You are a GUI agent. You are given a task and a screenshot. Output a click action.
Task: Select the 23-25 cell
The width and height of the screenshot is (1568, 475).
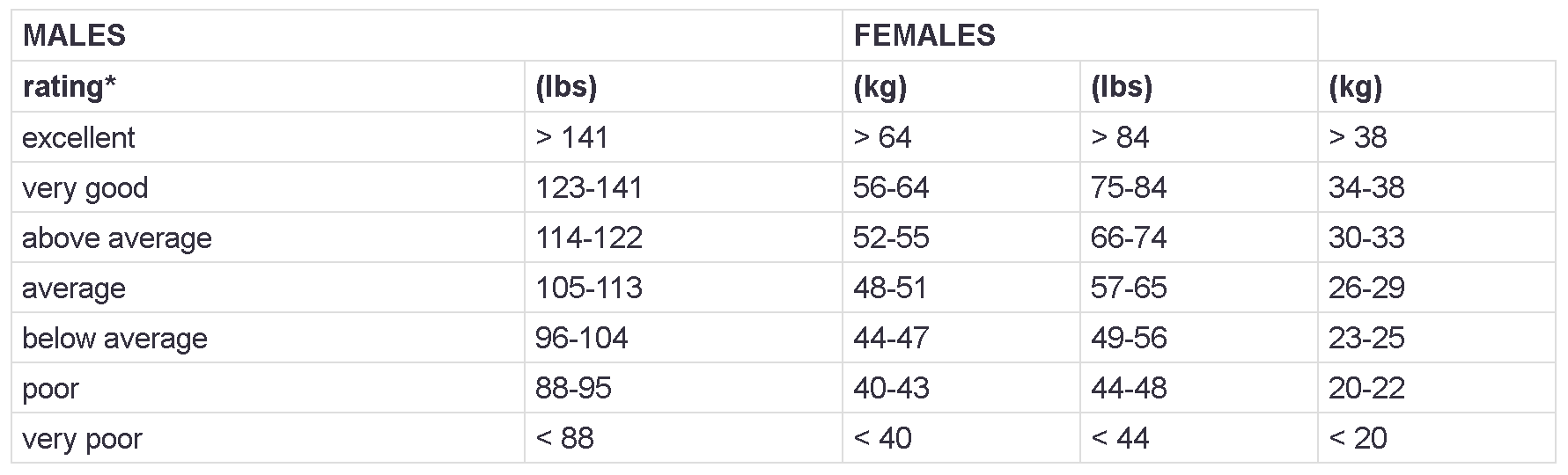[x=1437, y=338]
